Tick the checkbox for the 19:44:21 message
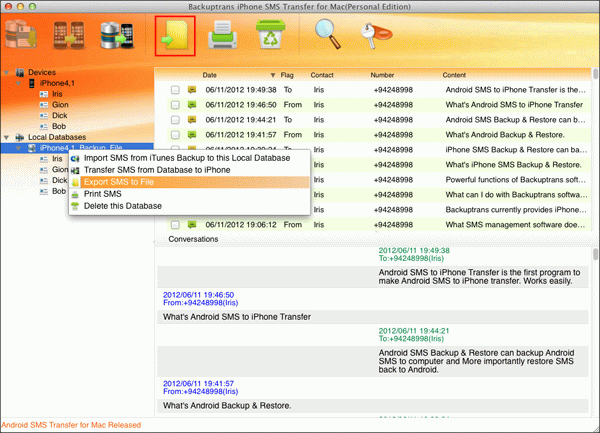The width and height of the screenshot is (600, 433). [x=175, y=120]
